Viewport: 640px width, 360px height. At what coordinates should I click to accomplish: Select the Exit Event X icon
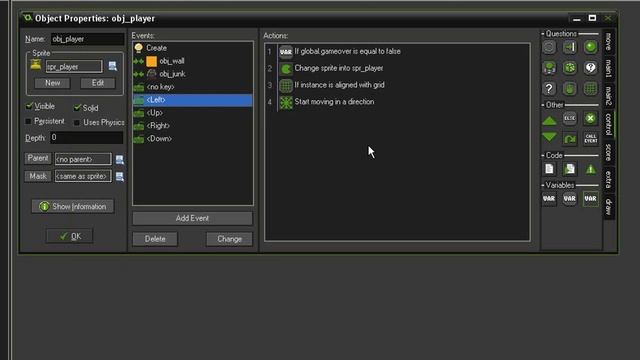(x=590, y=118)
